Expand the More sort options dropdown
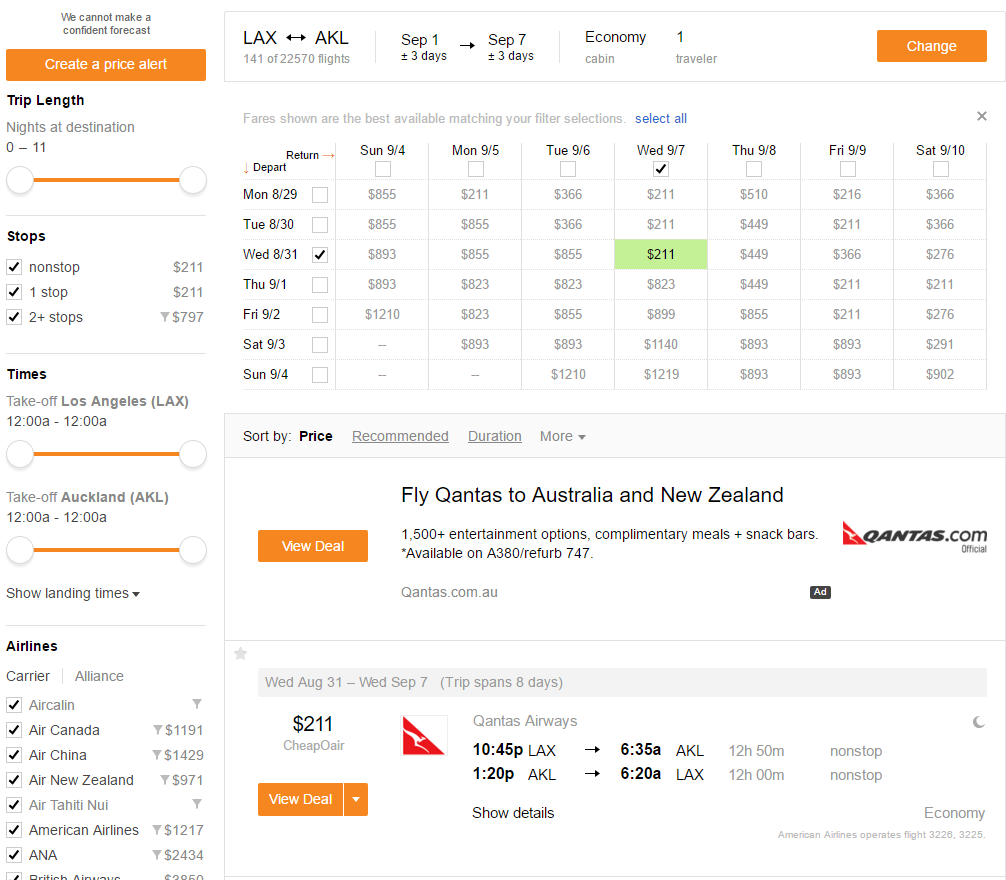 [562, 436]
